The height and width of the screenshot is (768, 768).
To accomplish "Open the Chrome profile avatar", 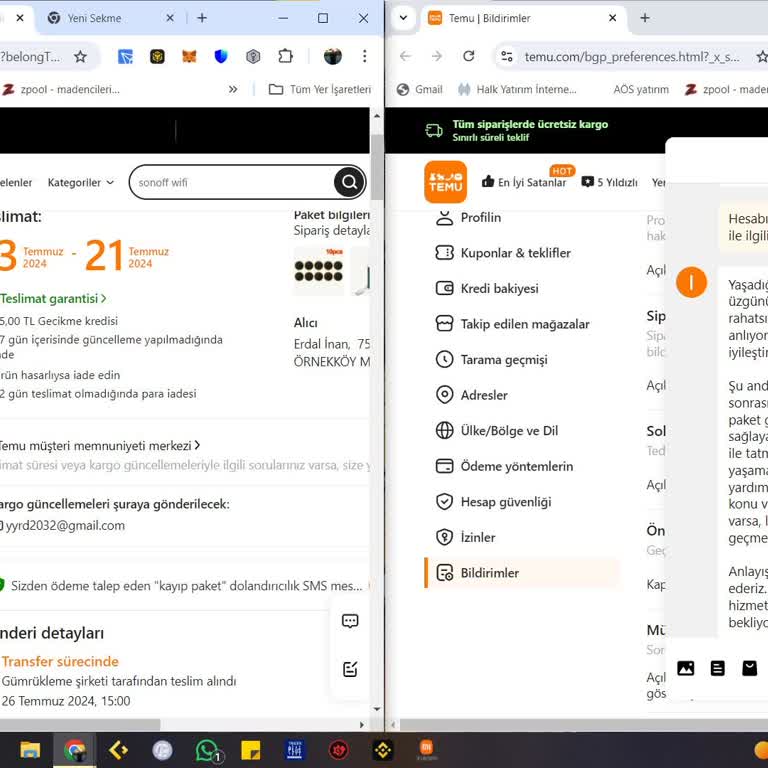I will click(x=333, y=57).
